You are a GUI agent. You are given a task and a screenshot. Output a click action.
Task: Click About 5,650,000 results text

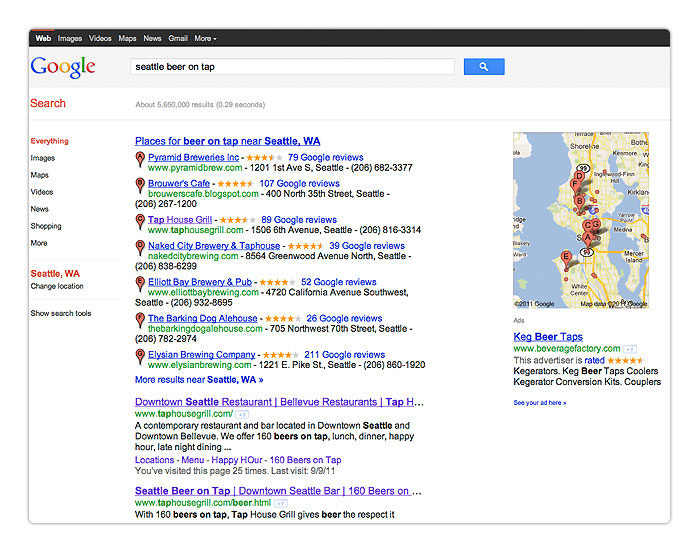200,105
